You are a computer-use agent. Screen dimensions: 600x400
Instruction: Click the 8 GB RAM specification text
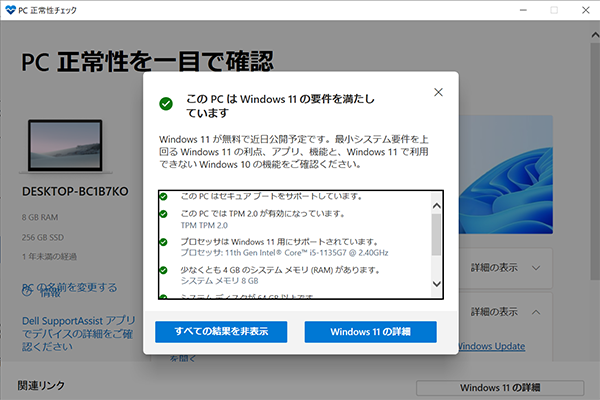coord(40,217)
